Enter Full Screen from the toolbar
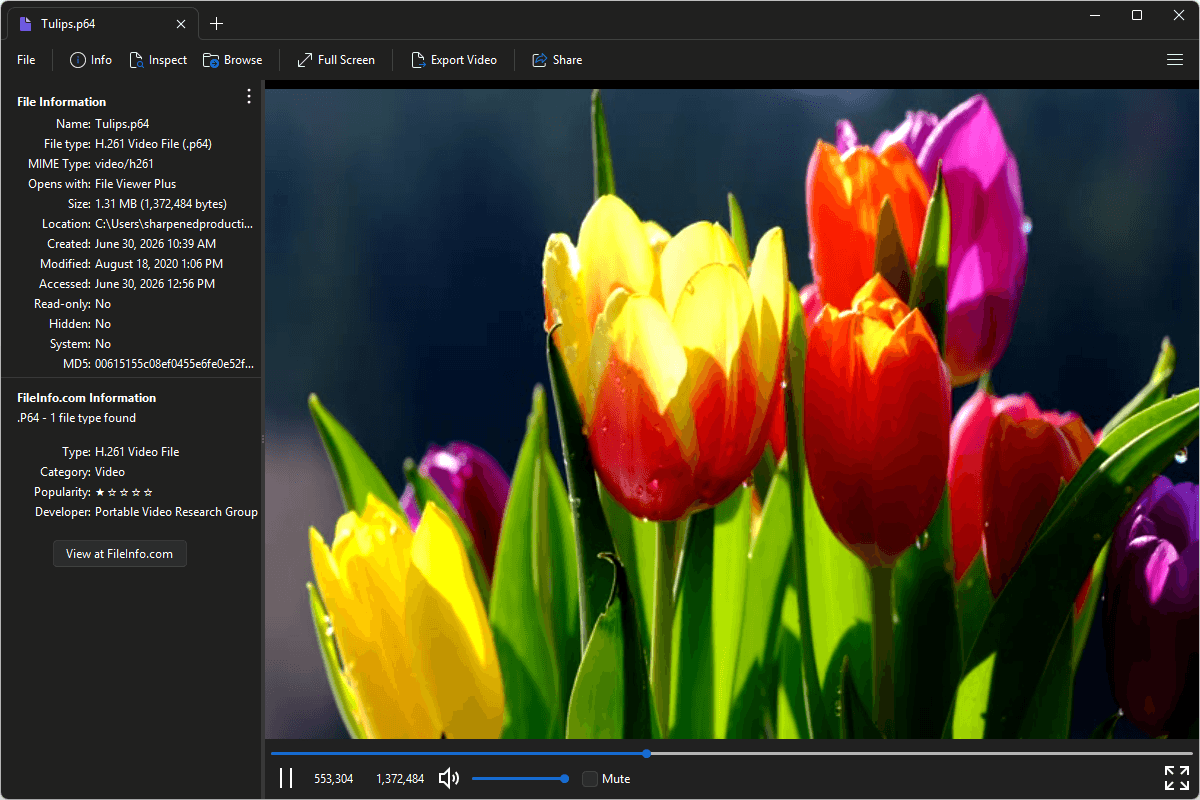Image resolution: width=1200 pixels, height=800 pixels. [336, 60]
